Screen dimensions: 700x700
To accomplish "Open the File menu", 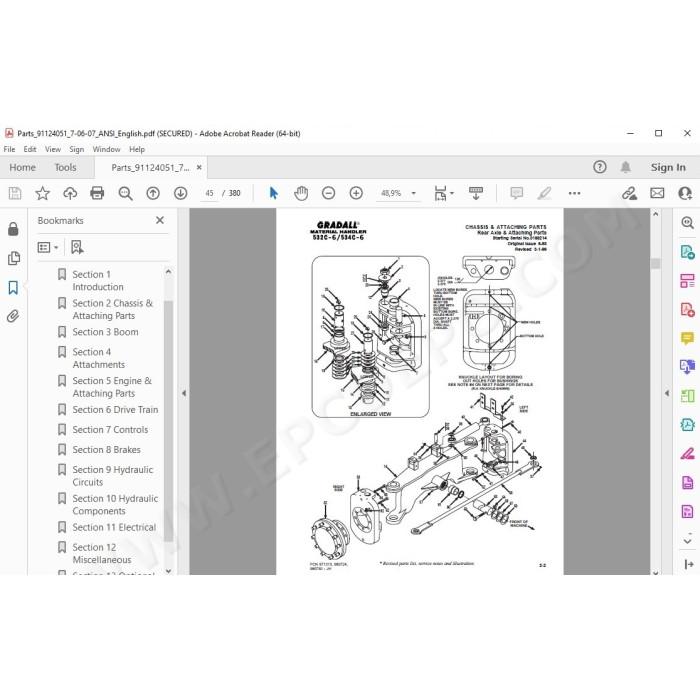I will (x=9, y=149).
